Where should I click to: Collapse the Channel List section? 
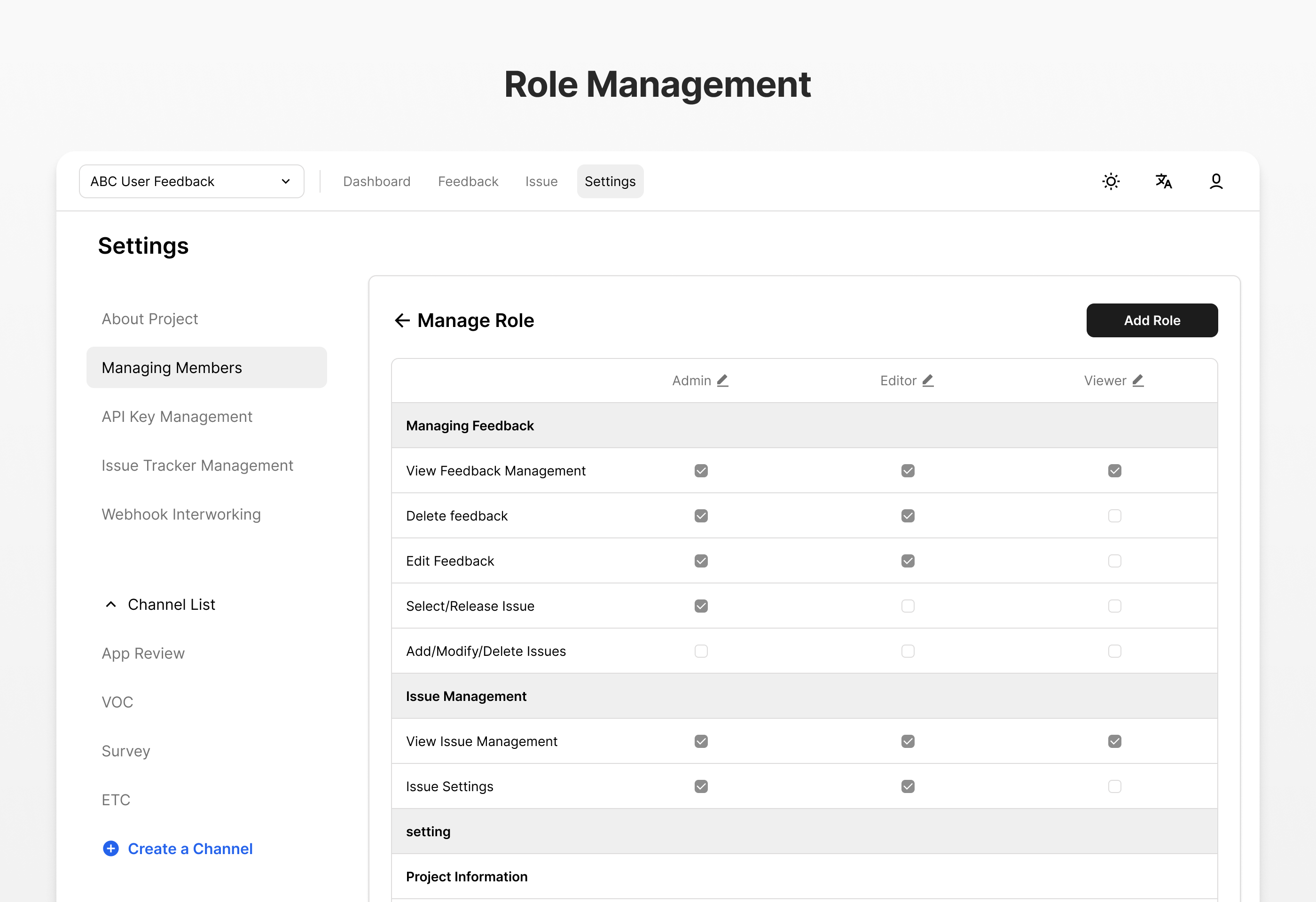(110, 604)
